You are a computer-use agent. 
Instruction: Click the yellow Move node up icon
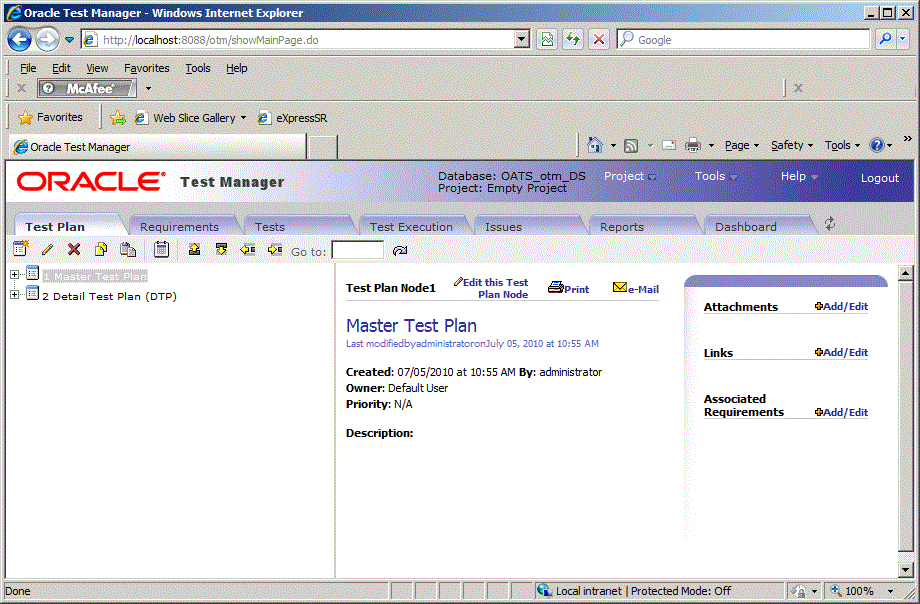194,250
